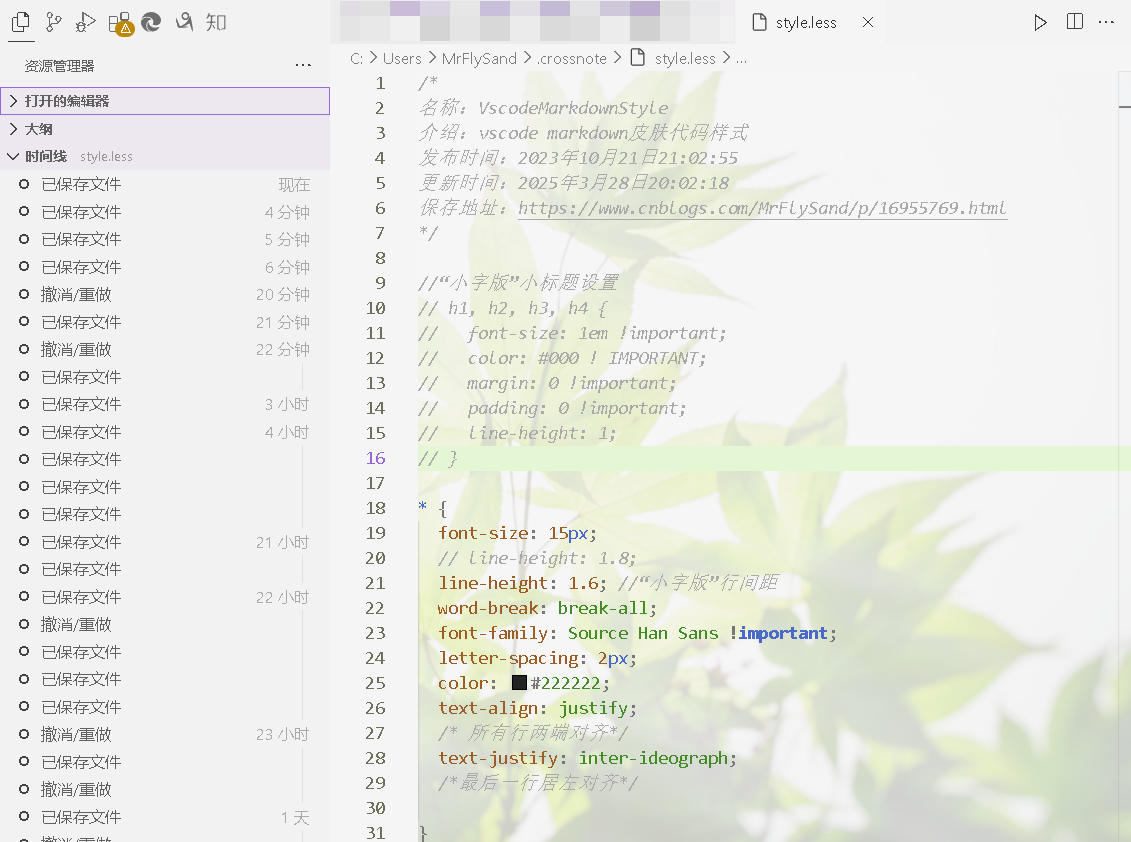Click the editor vertical scrollbar
This screenshot has height=842, width=1131.
tap(1125, 456)
